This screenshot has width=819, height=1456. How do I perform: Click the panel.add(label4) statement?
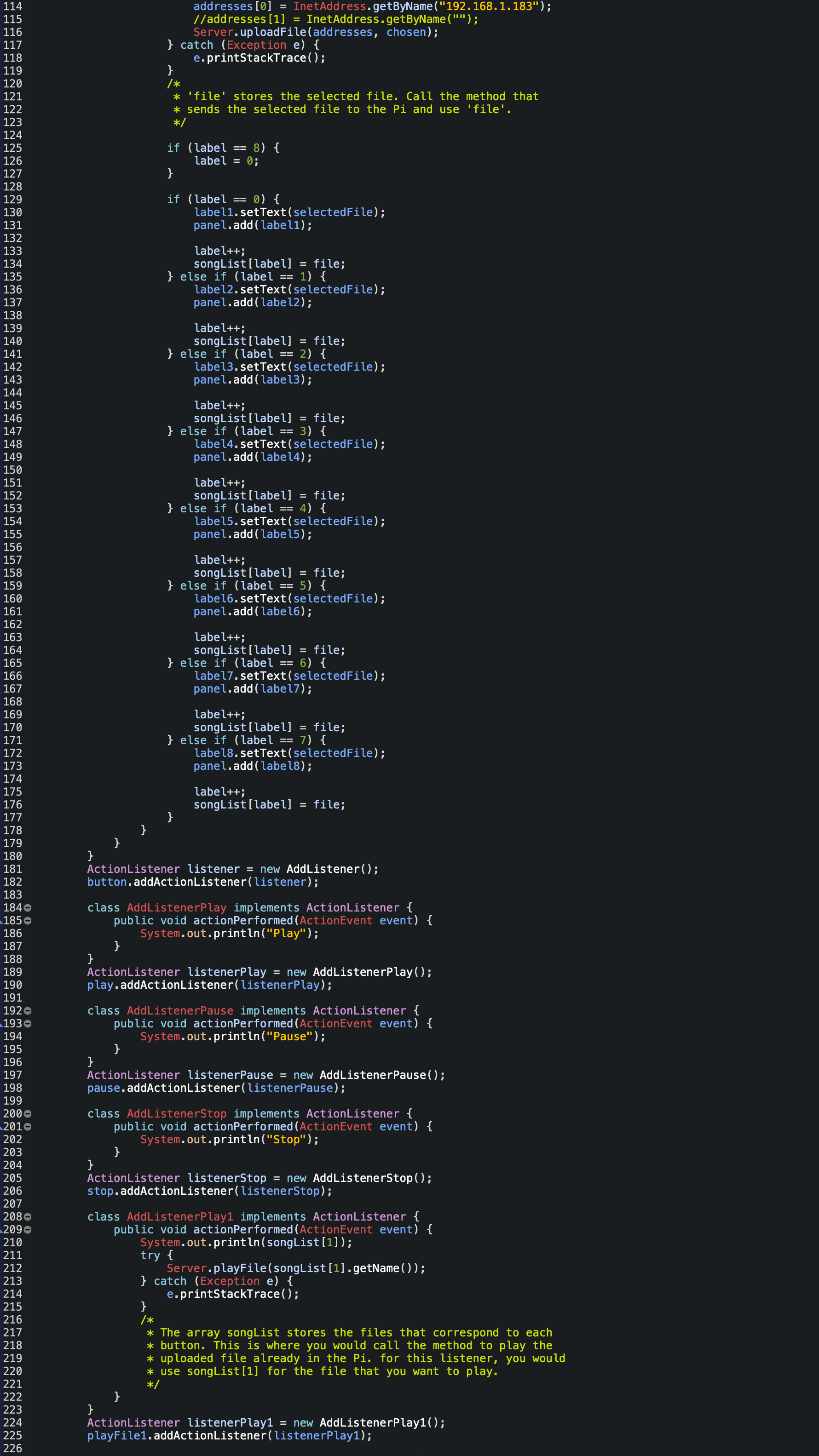(x=253, y=457)
